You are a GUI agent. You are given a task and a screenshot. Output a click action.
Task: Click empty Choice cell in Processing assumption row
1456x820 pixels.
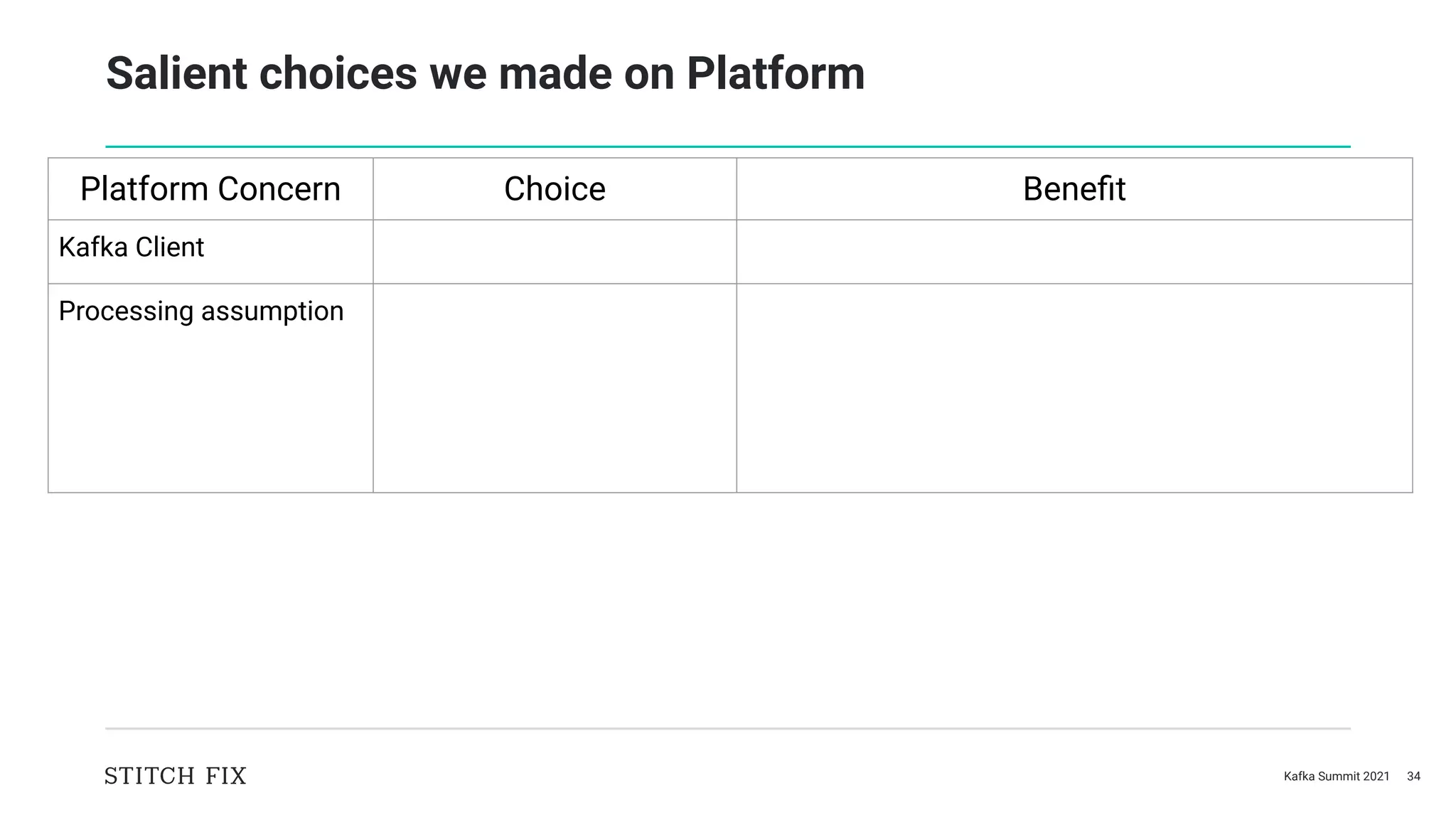[x=555, y=388]
